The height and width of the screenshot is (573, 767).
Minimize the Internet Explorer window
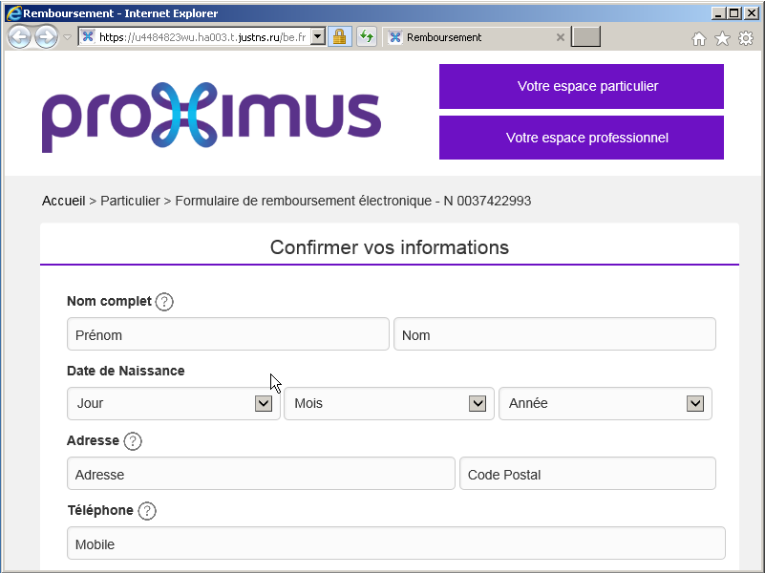coord(718,13)
